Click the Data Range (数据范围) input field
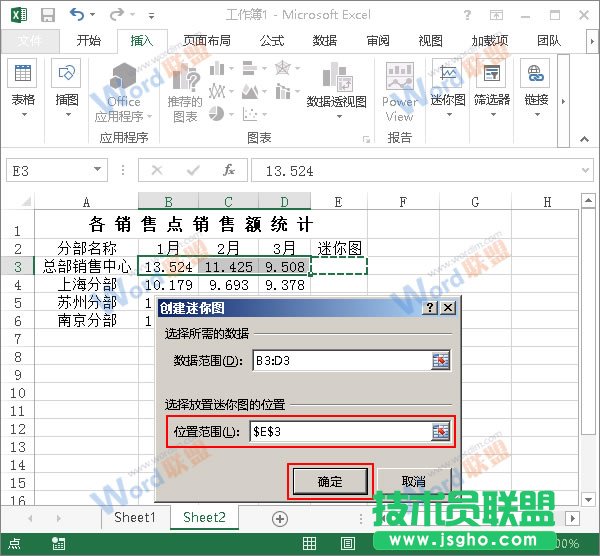Viewport: 600px width, 556px height. pos(343,360)
